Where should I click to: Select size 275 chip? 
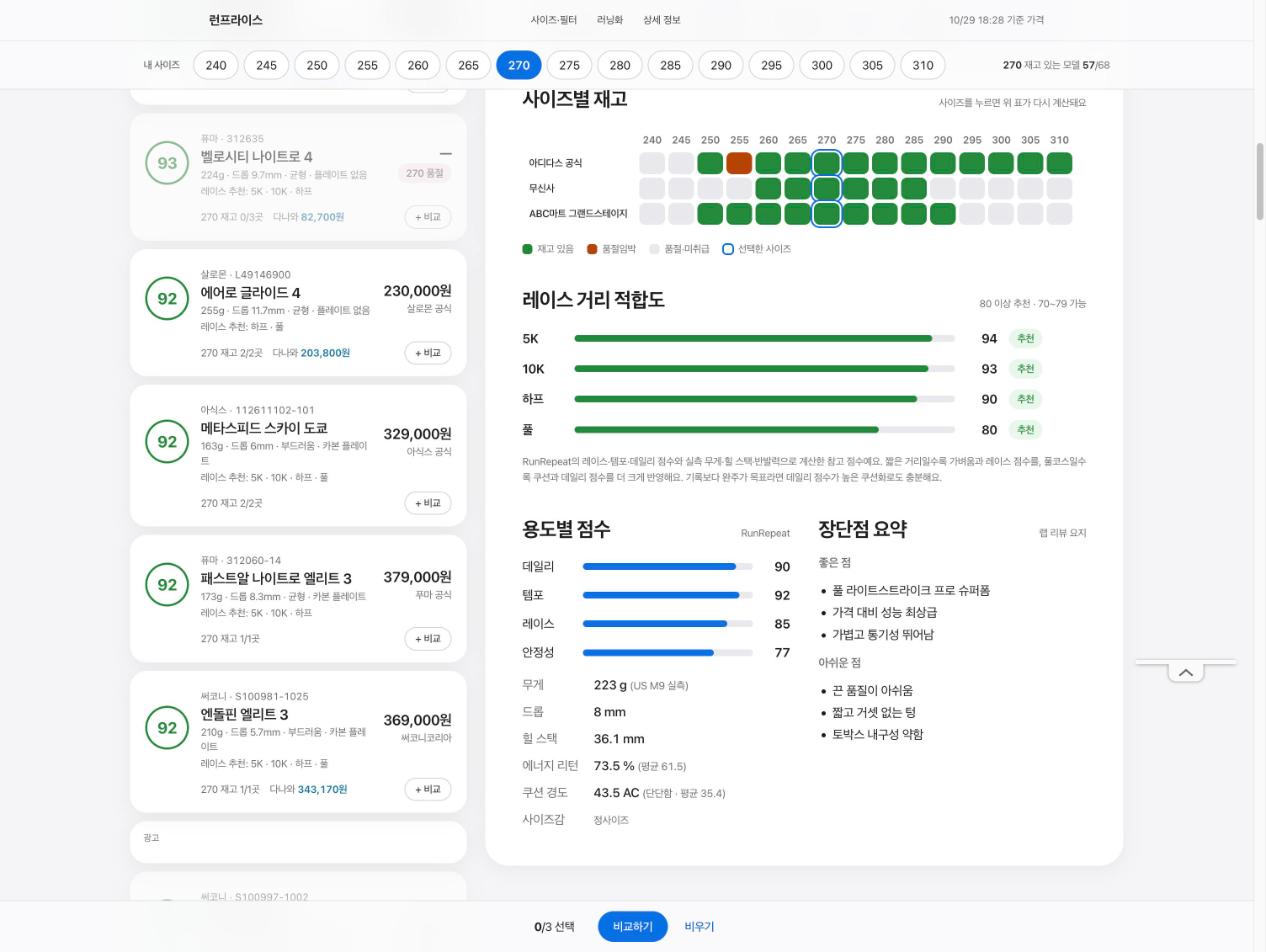[569, 65]
